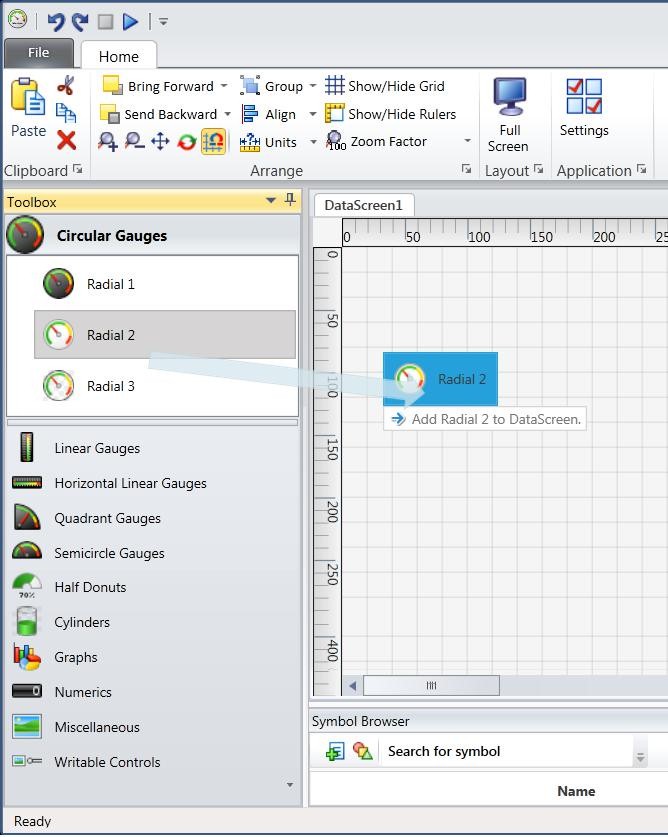This screenshot has width=668, height=837.
Task: Click horizontal scrollbar left arrow
Action: (353, 685)
